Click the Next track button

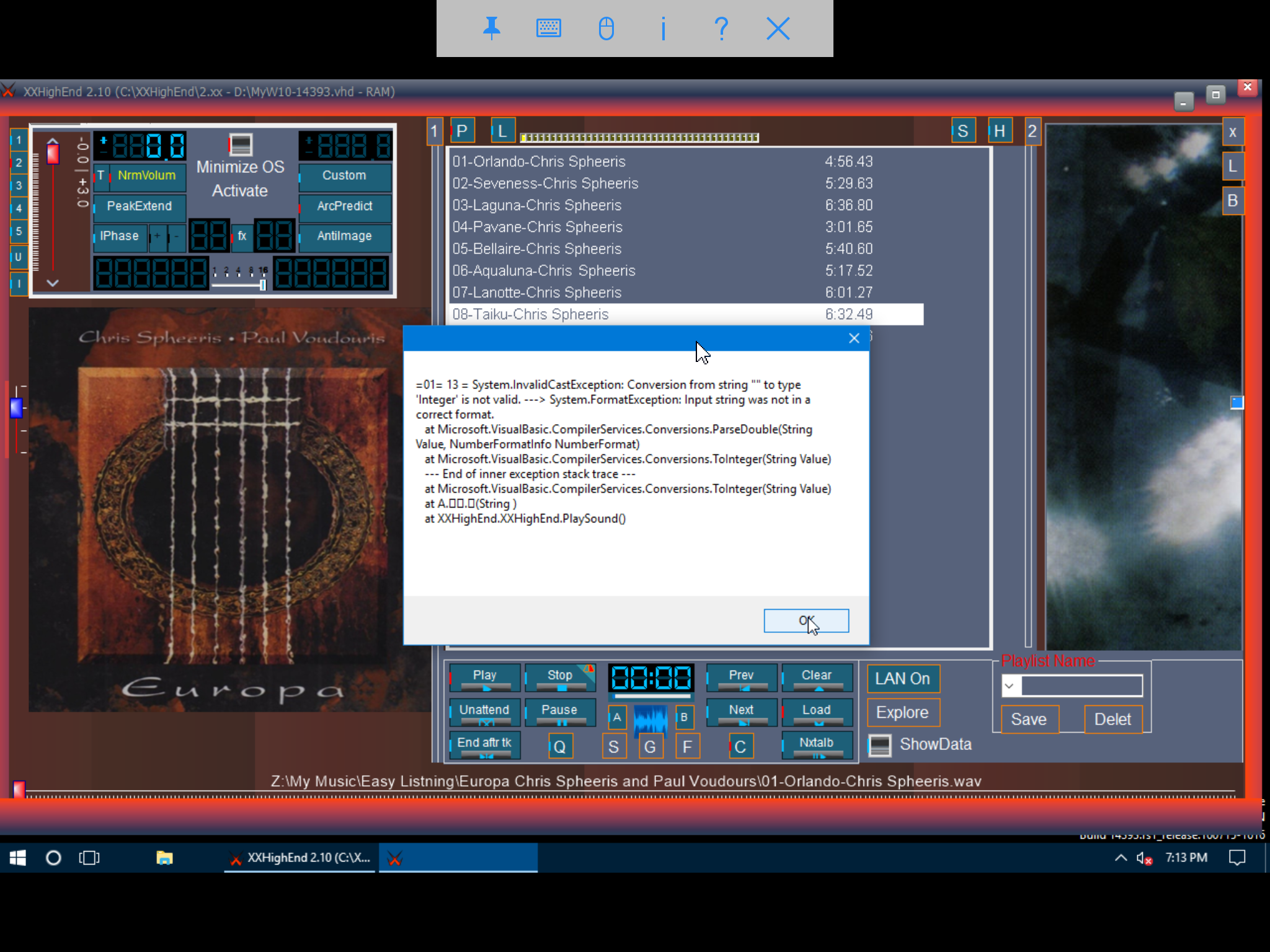(741, 712)
